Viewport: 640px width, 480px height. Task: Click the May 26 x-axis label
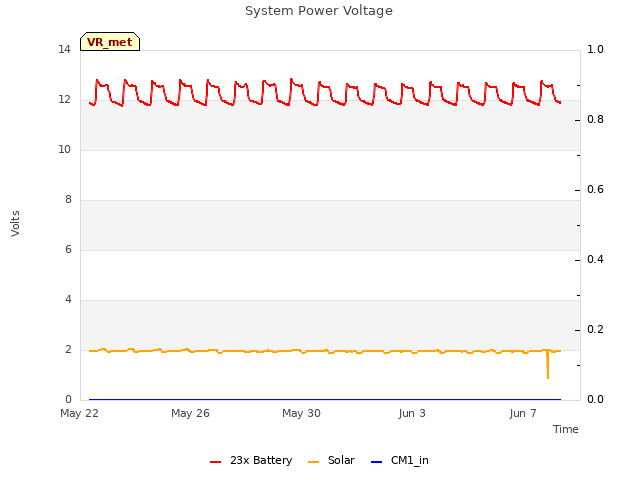190,413
